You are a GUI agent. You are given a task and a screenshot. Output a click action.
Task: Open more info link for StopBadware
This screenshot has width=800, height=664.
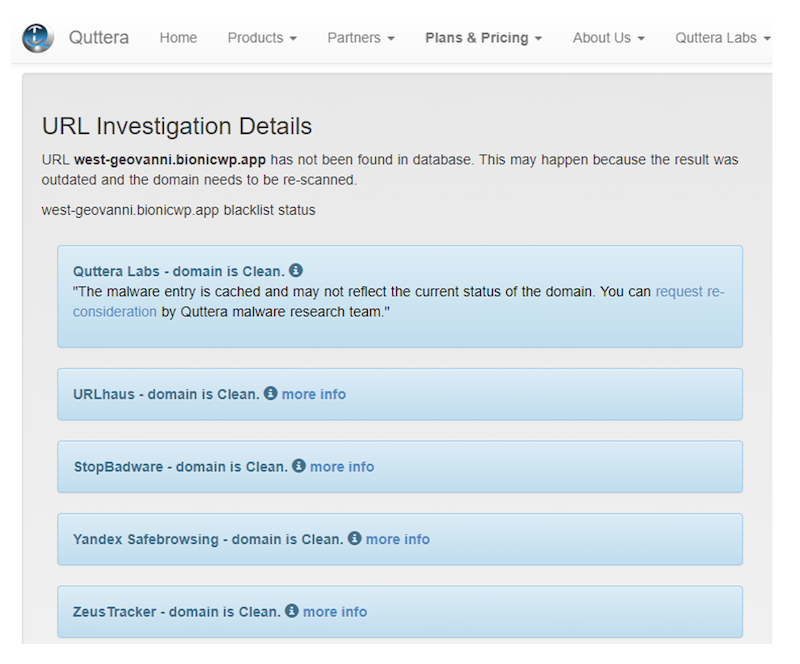click(x=342, y=467)
